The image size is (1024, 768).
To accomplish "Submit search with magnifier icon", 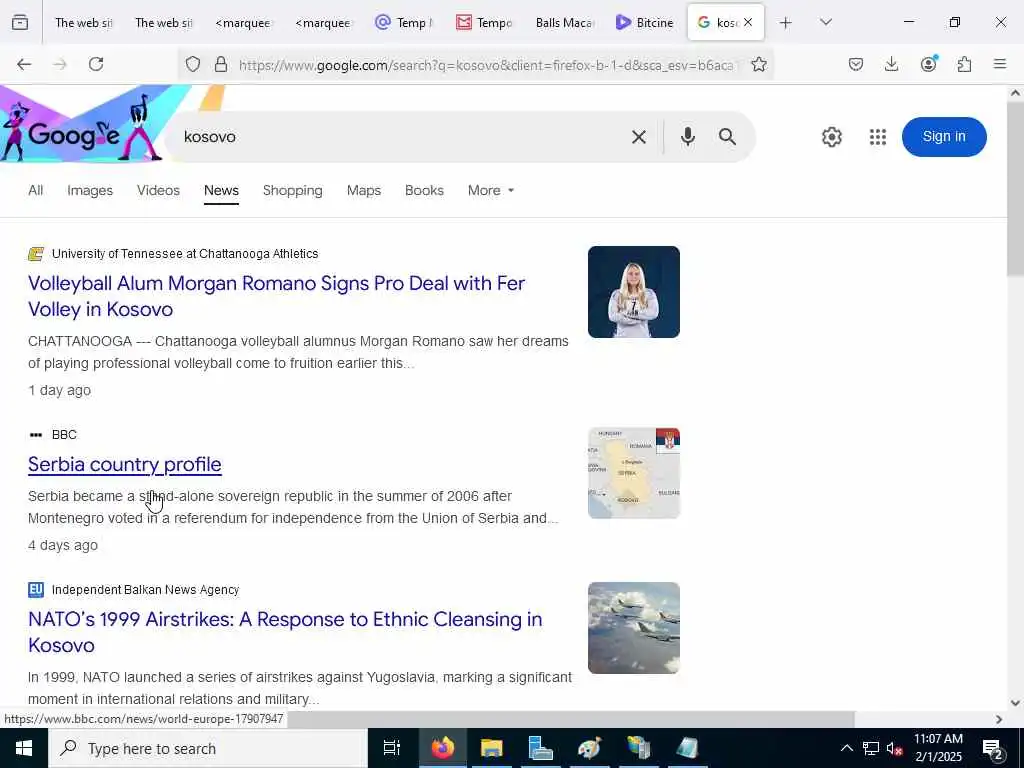I will tap(728, 136).
